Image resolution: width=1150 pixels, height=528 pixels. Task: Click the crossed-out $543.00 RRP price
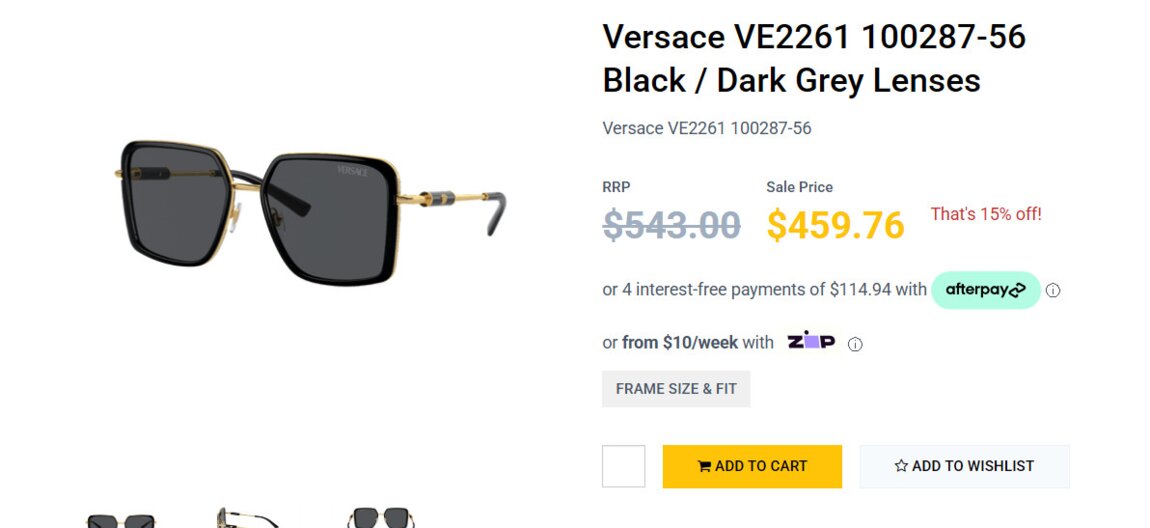(671, 225)
